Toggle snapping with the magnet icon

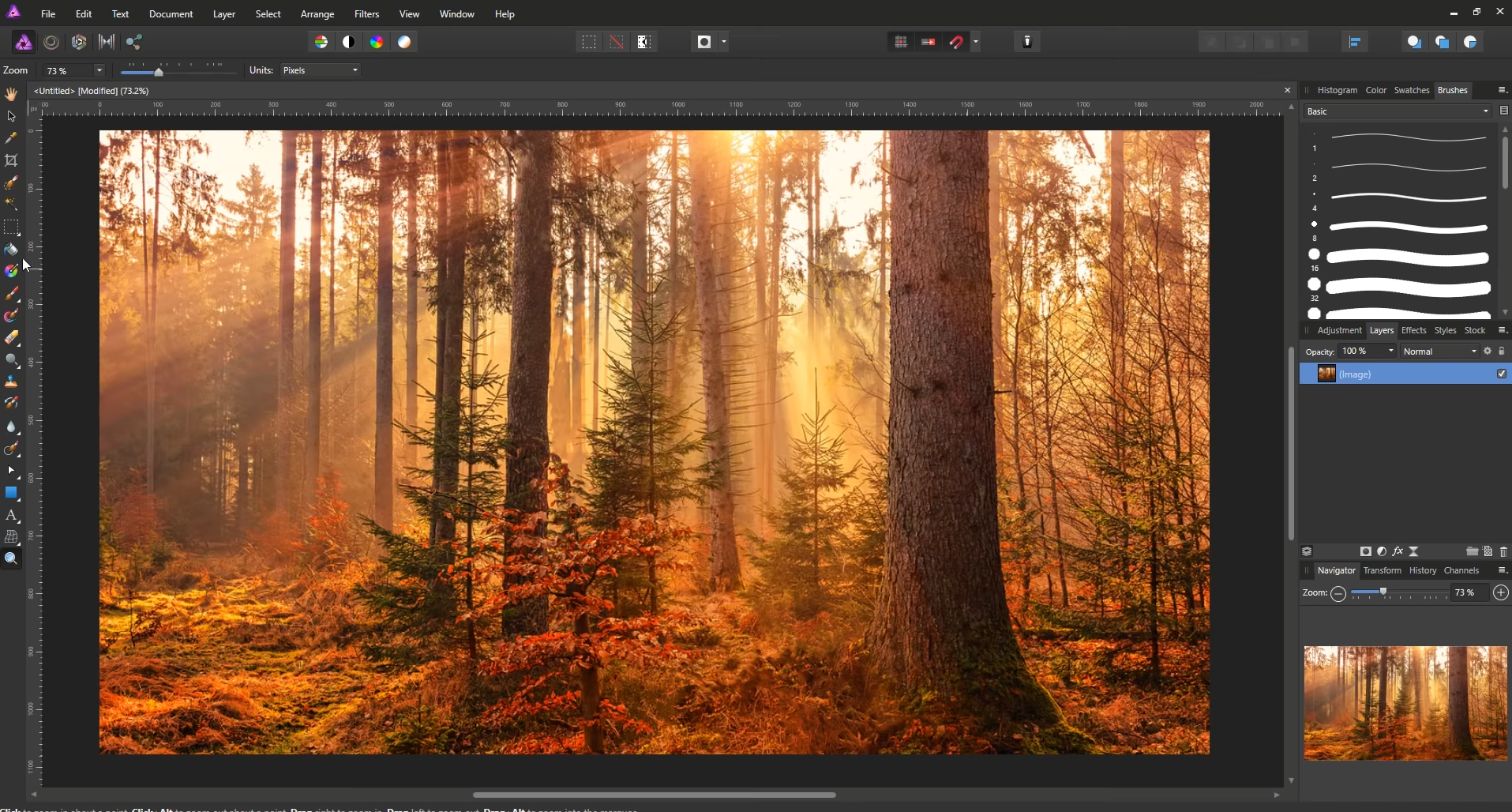tap(956, 42)
